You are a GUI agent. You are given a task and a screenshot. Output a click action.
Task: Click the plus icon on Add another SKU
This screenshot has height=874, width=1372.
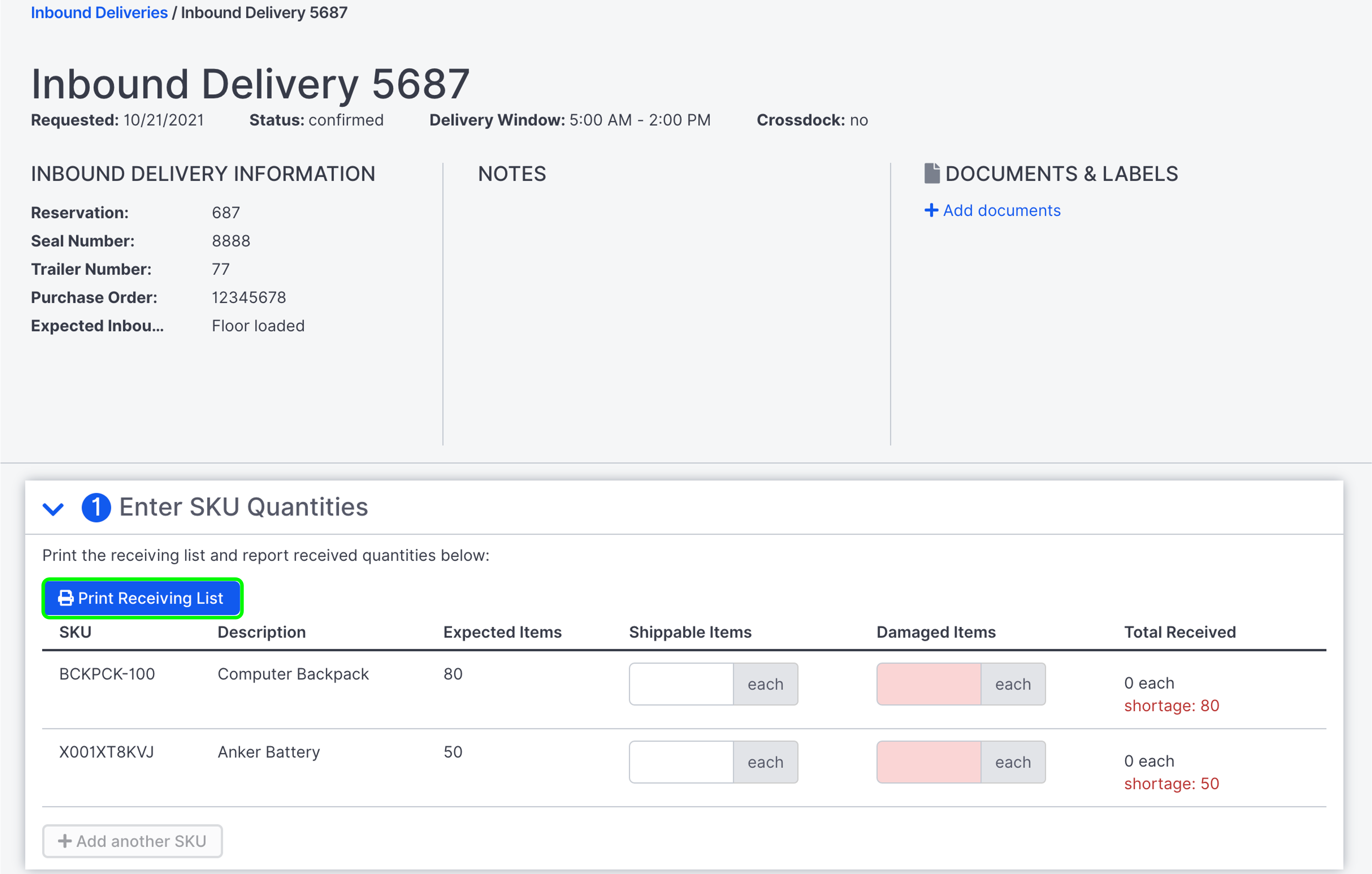click(64, 841)
